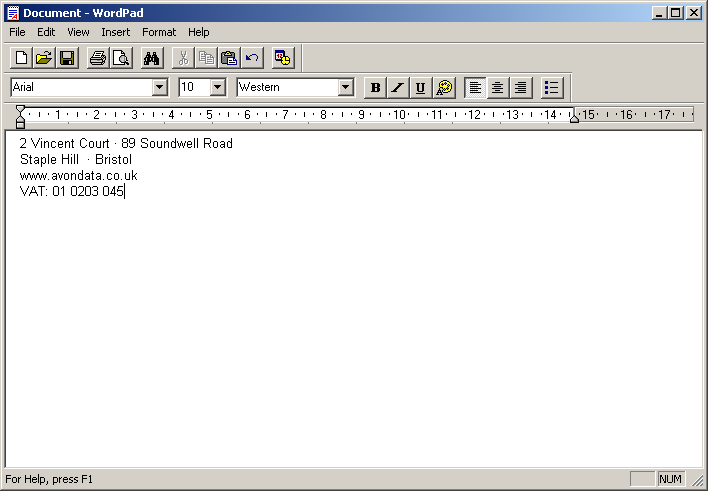The height and width of the screenshot is (491, 708).
Task: Click the Cut scissors icon
Action: (x=183, y=58)
